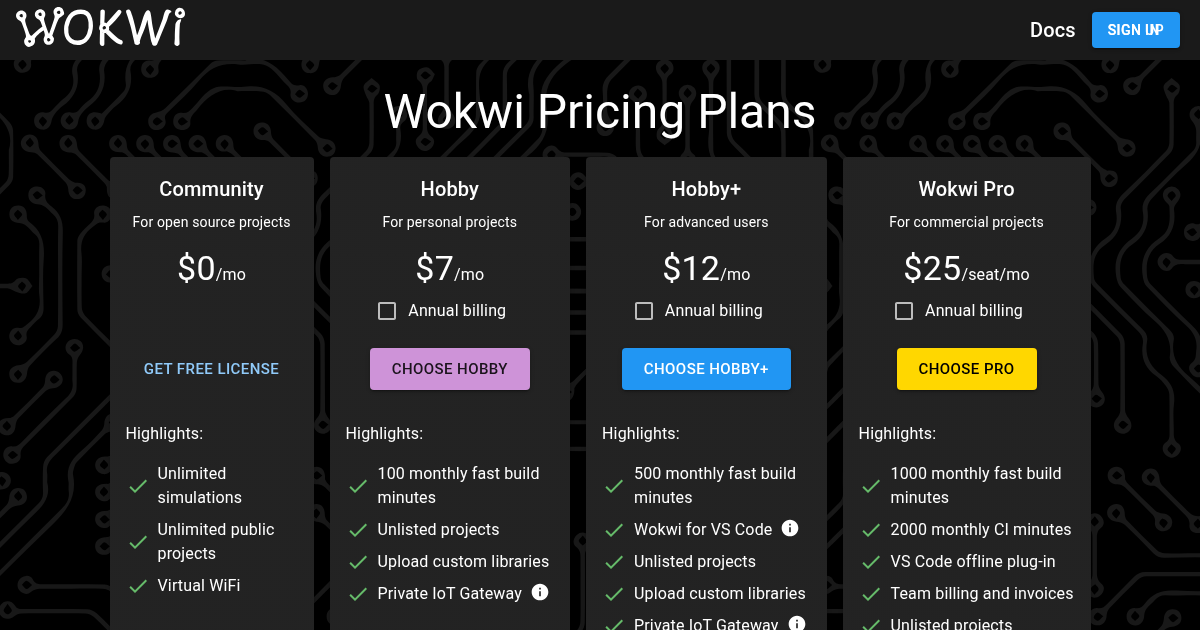Click the Wokwi Pro plan heading
The width and height of the screenshot is (1200, 630).
point(966,189)
